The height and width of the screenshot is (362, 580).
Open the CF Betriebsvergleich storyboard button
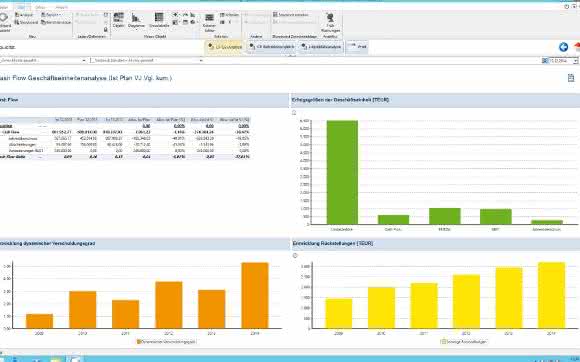(x=272, y=47)
